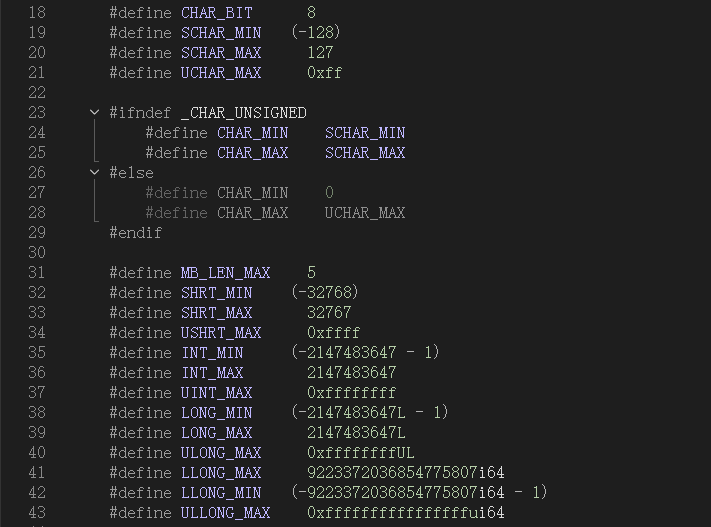Screen dimensions: 711x527
Task: Click the UCHAR_MAX macro name on line 21
Action: coord(221,73)
